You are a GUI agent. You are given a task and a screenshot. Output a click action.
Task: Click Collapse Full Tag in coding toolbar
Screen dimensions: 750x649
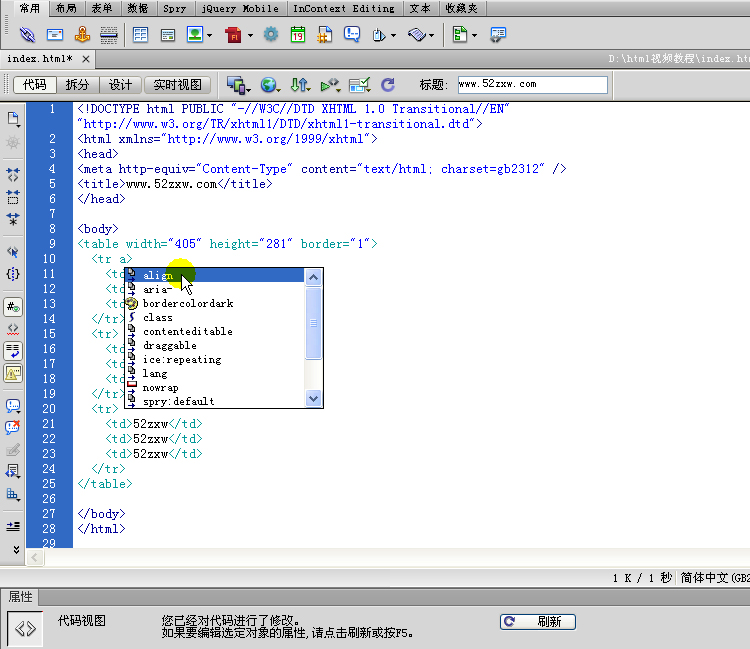(x=13, y=175)
